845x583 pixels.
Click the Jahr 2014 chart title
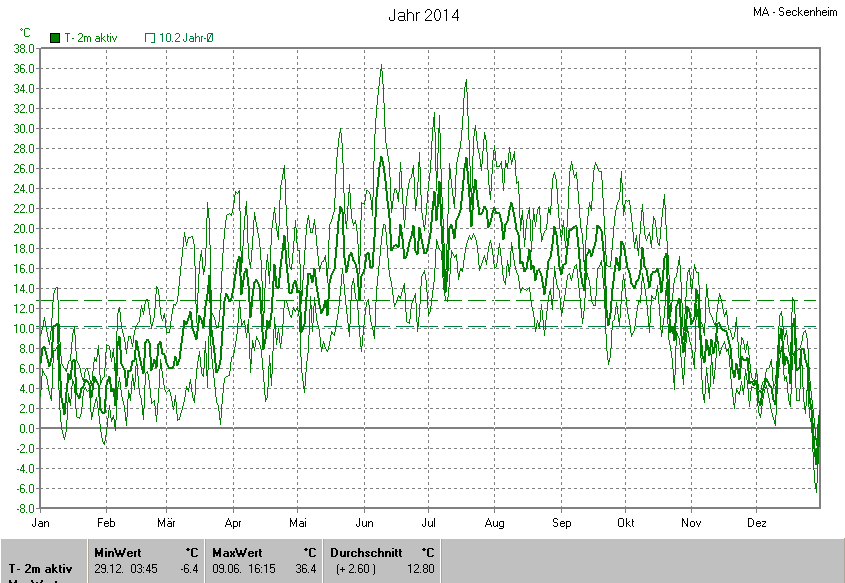424,16
